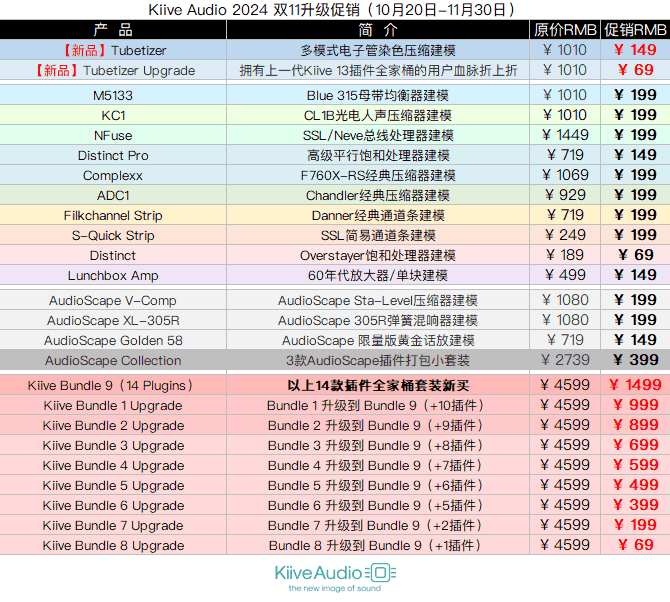Click the 3款AudioScape插件打包小套装 description
Image resolution: width=670 pixels, height=602 pixels.
(378, 361)
